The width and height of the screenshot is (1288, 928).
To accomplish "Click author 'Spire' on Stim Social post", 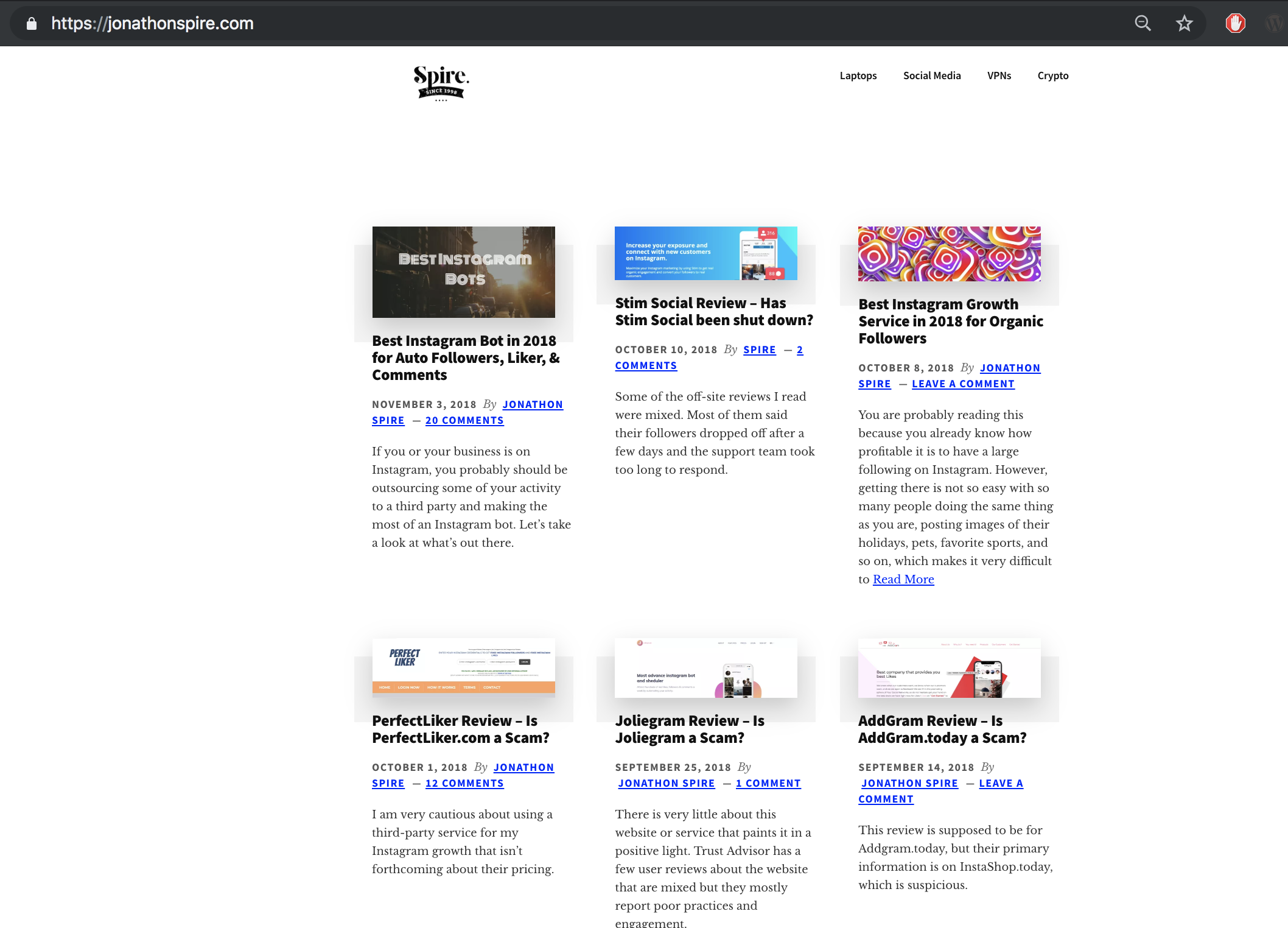I will [x=760, y=350].
